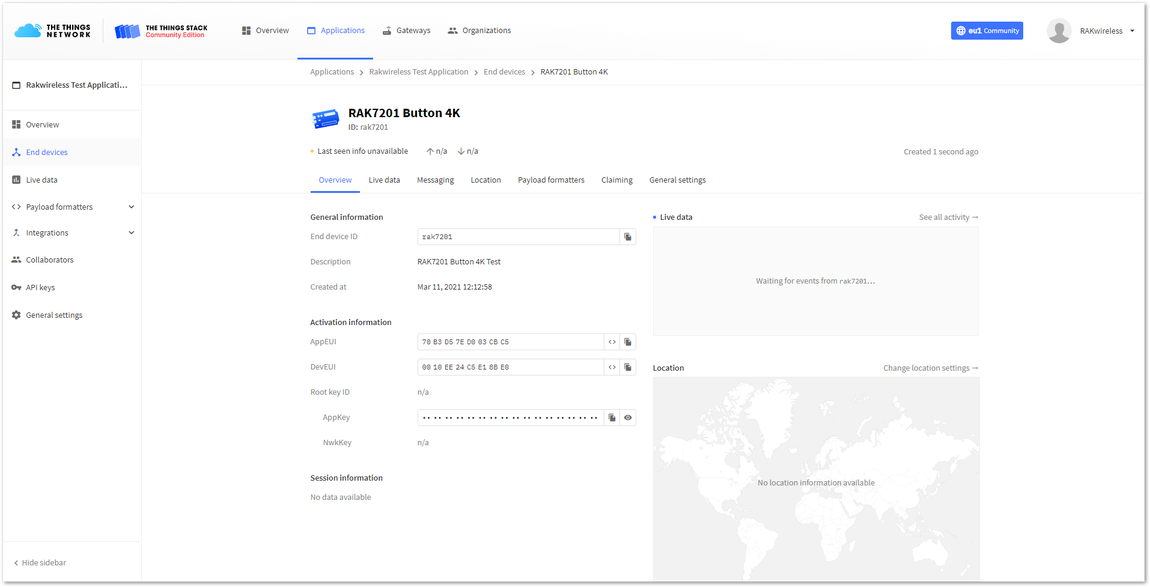
Task: Switch to the Location tab
Action: pos(486,180)
